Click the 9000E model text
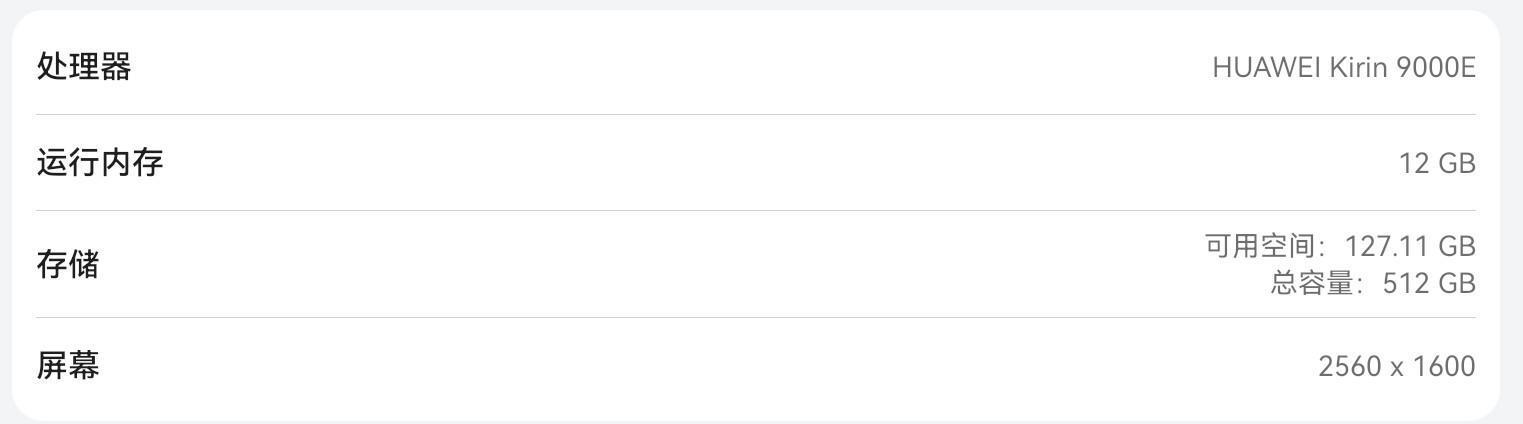This screenshot has height=424, width=1523. click(1437, 67)
